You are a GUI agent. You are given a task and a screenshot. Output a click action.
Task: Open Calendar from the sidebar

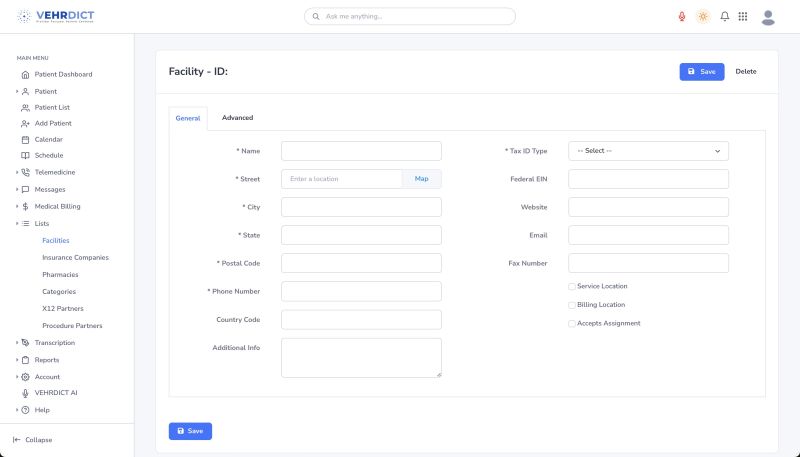[x=48, y=139]
